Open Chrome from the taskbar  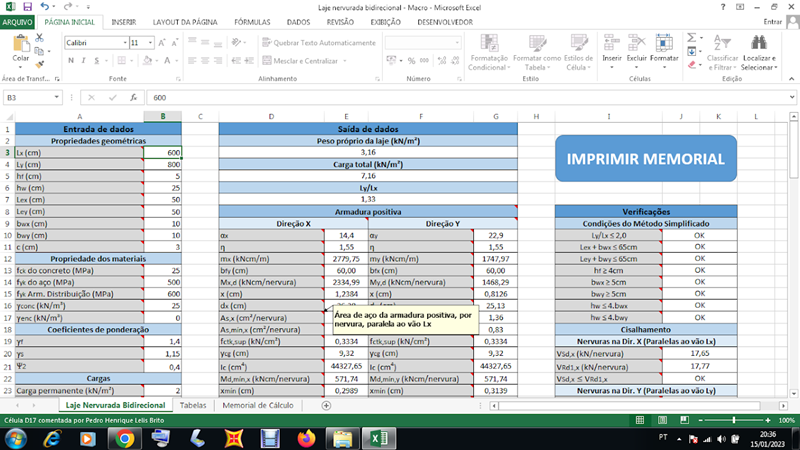[124, 438]
